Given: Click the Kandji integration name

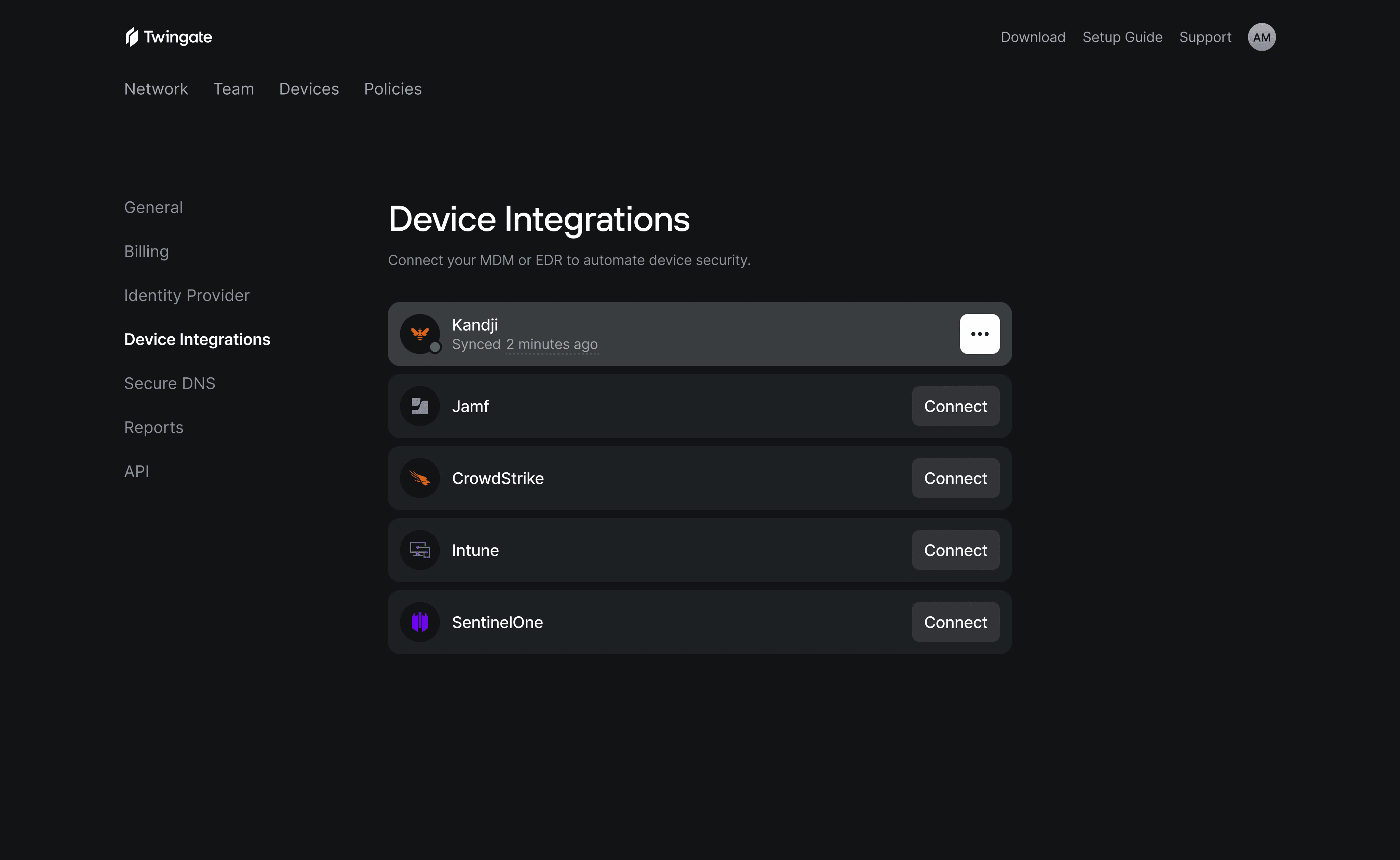Looking at the screenshot, I should pos(475,325).
